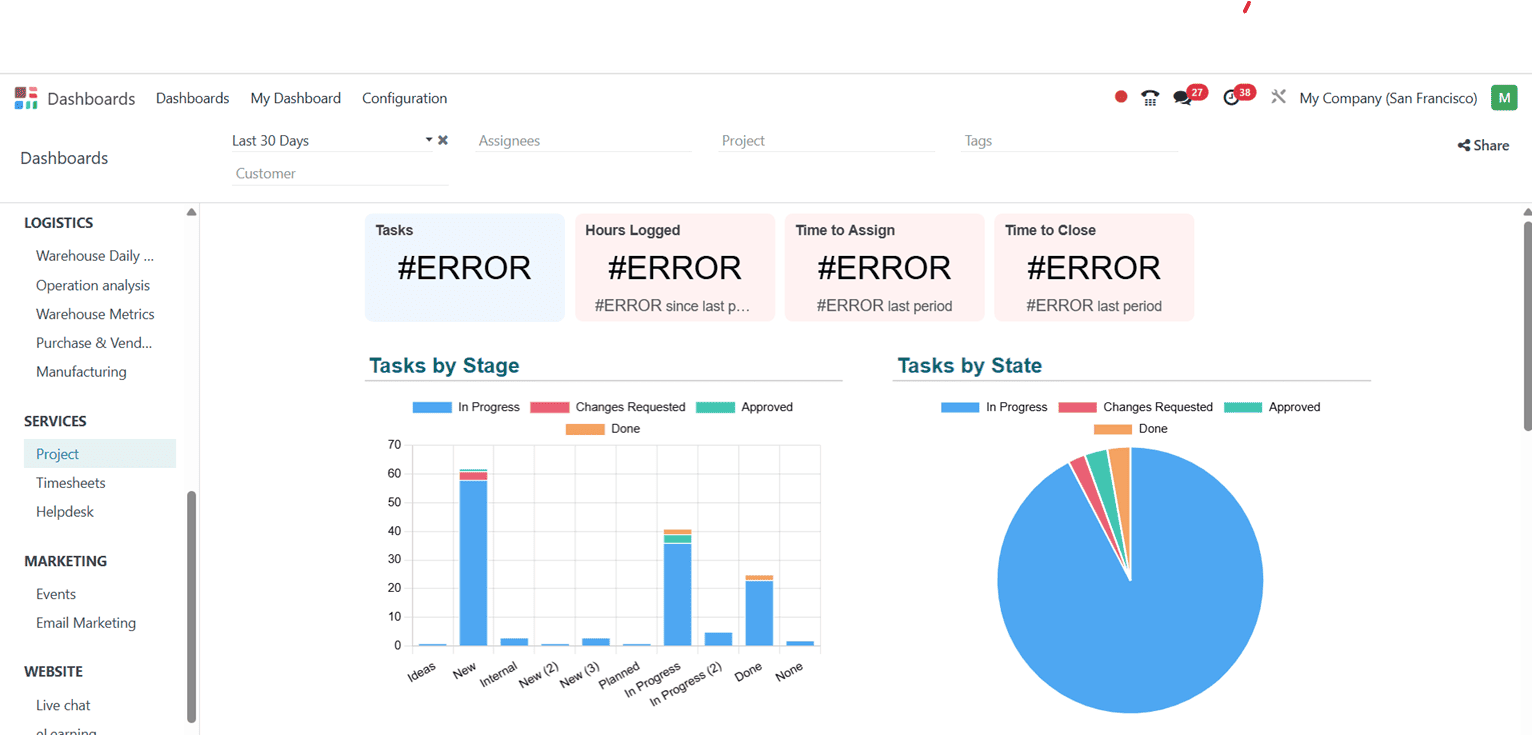The height and width of the screenshot is (735, 1532).
Task: Toggle Approved legend in Tasks by State
Action: [1272, 407]
